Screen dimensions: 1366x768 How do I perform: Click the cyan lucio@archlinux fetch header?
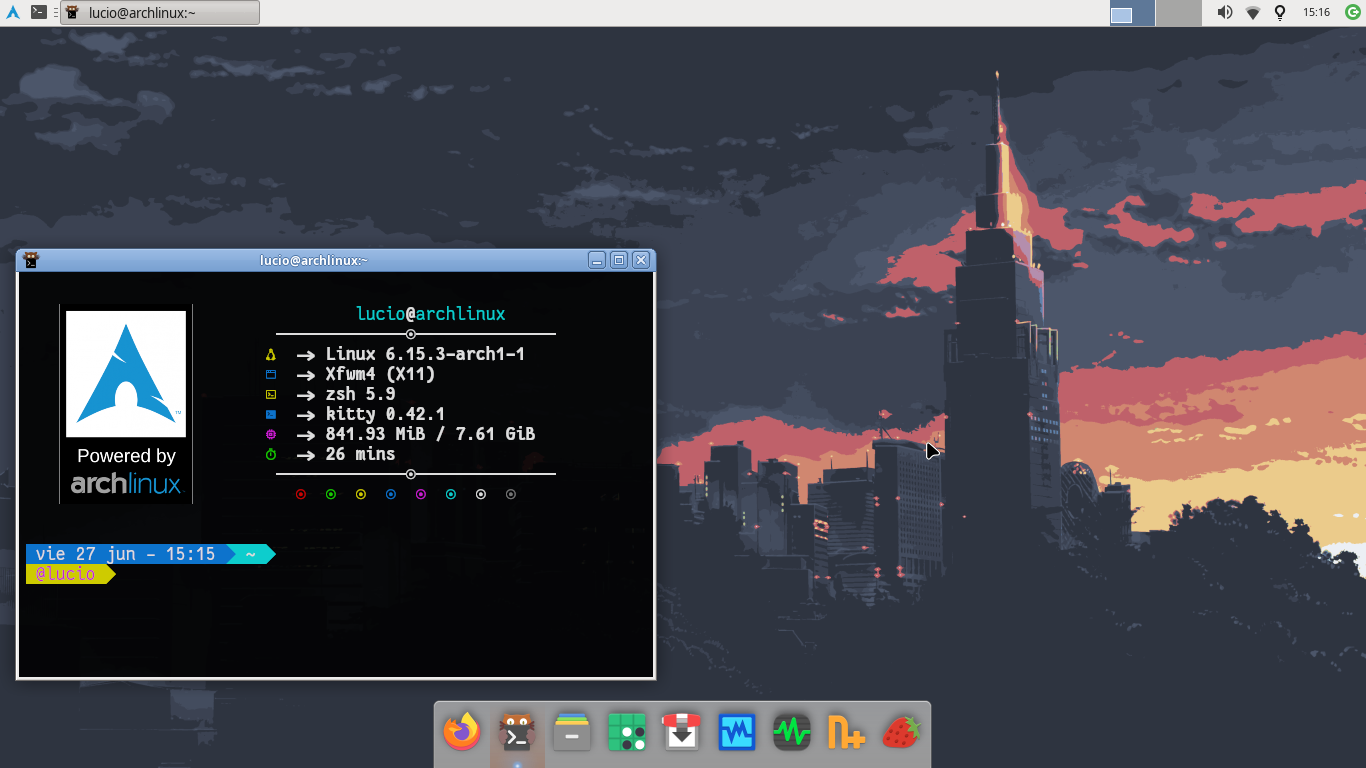[x=431, y=314]
